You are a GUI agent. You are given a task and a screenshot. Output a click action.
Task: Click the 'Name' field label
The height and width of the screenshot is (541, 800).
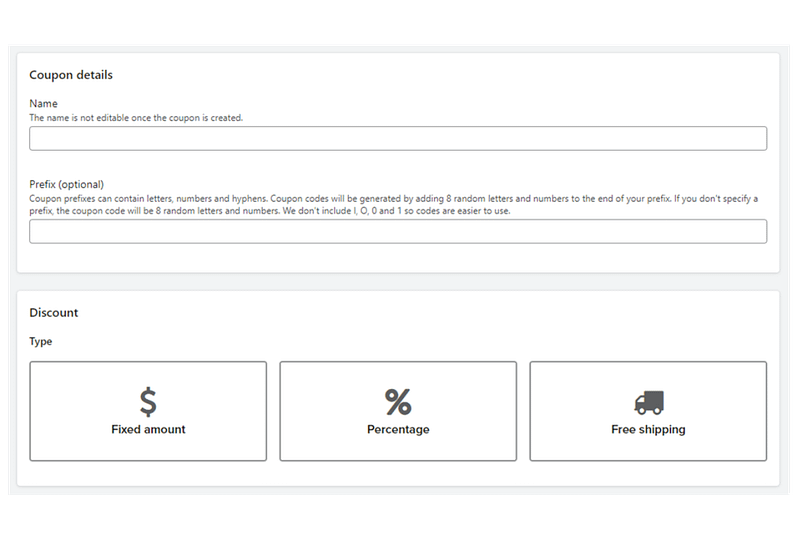click(43, 104)
